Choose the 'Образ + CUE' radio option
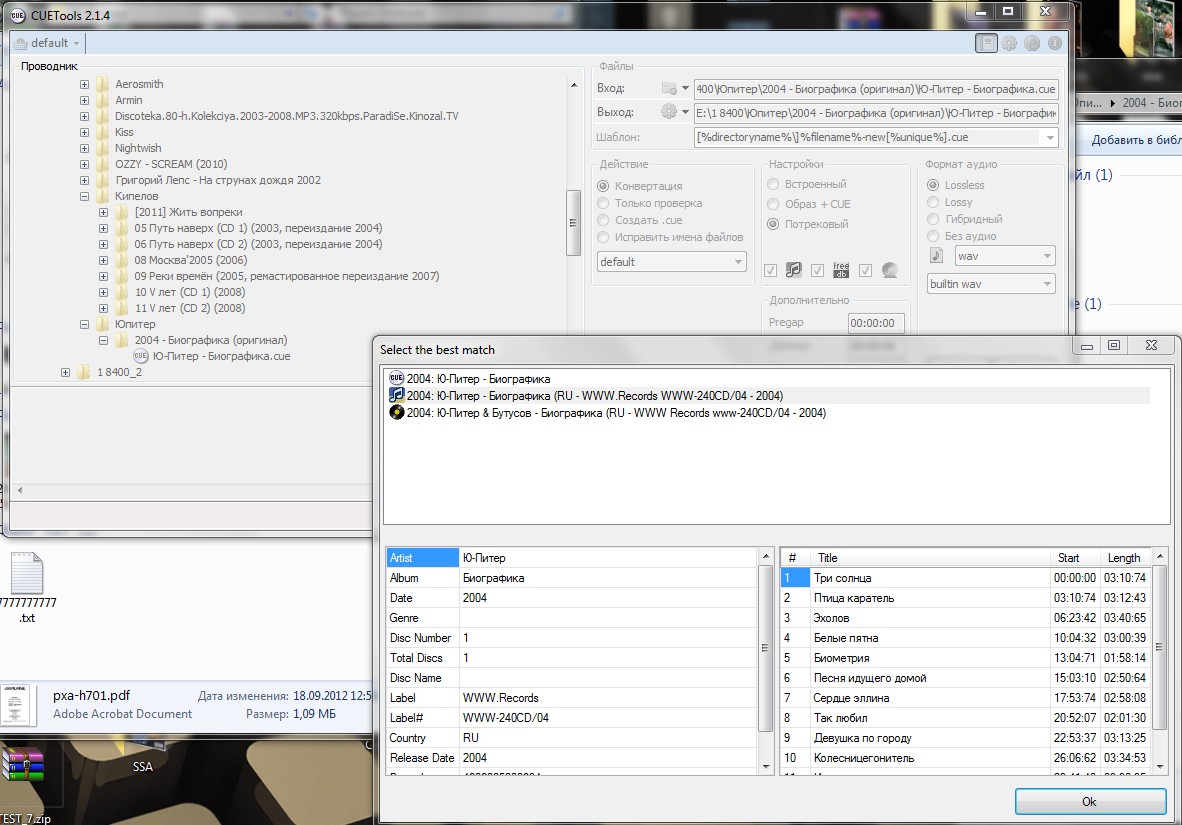1182x825 pixels. 773,204
